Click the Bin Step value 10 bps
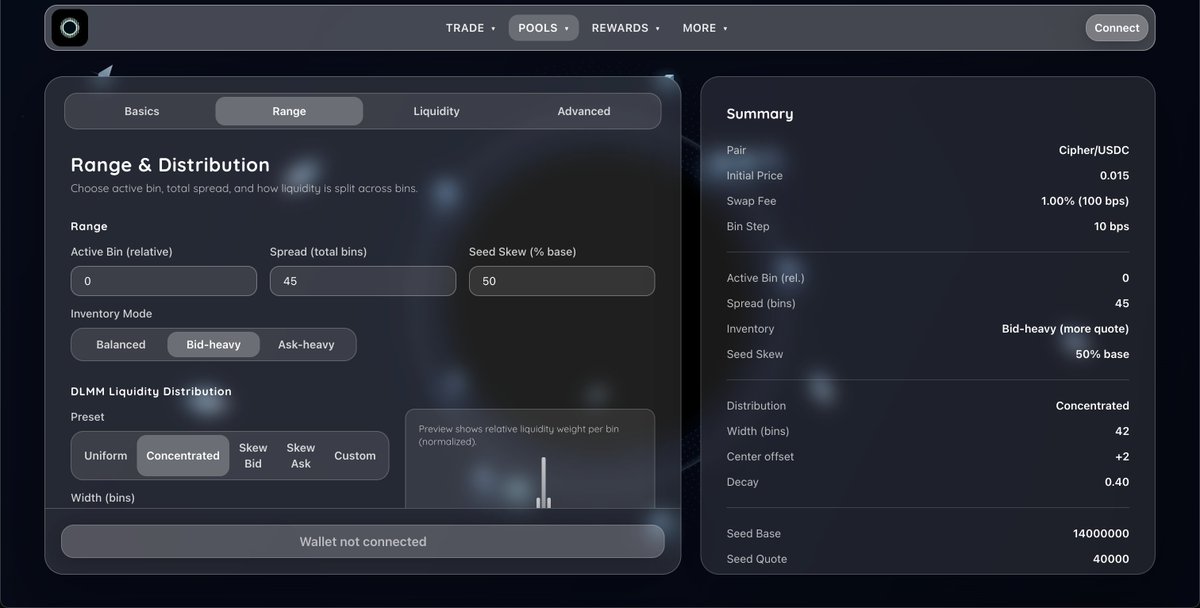The height and width of the screenshot is (608, 1200). [1111, 226]
